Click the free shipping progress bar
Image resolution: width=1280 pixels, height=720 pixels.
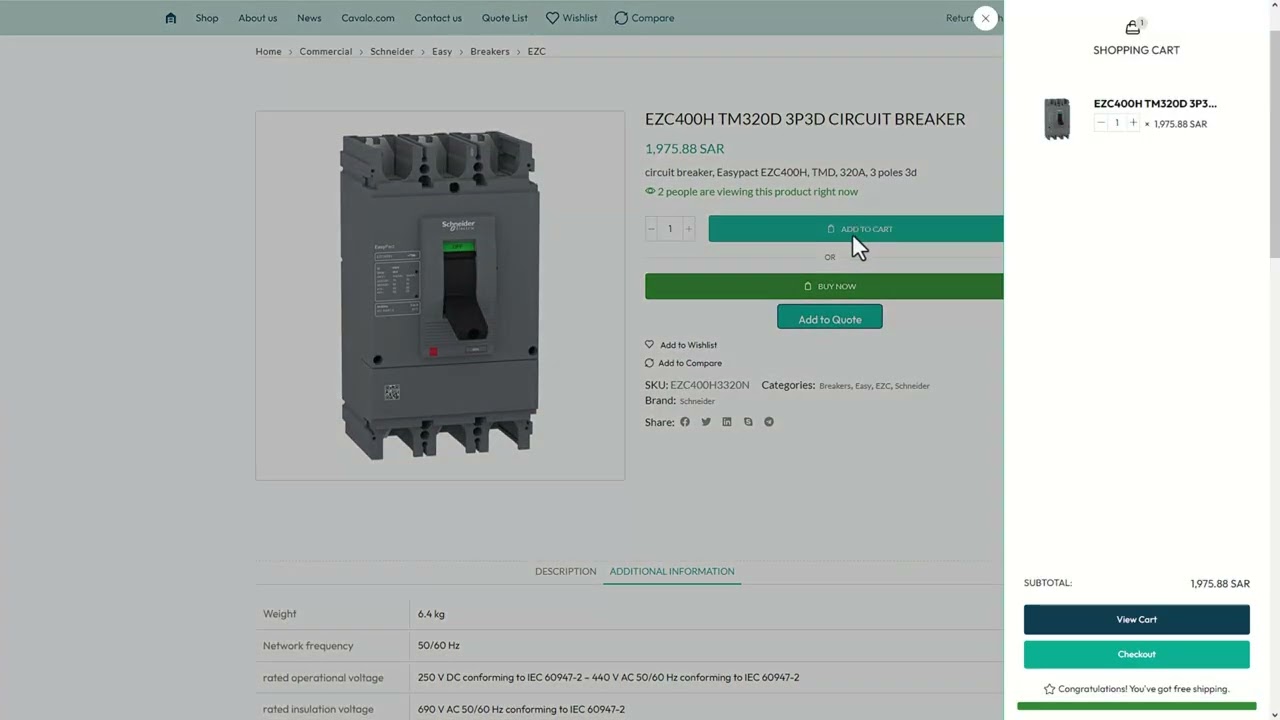(x=1136, y=706)
